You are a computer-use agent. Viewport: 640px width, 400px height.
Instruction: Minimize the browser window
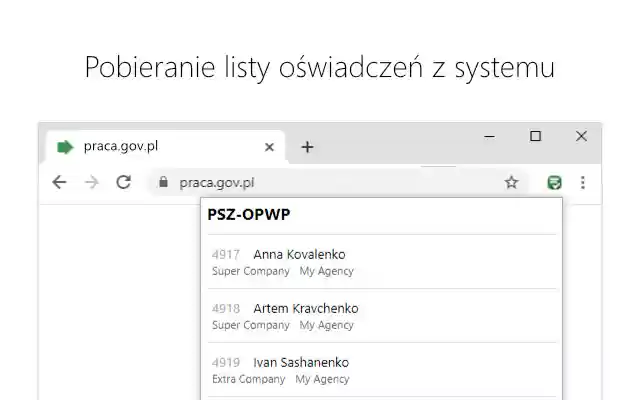pyautogui.click(x=489, y=136)
